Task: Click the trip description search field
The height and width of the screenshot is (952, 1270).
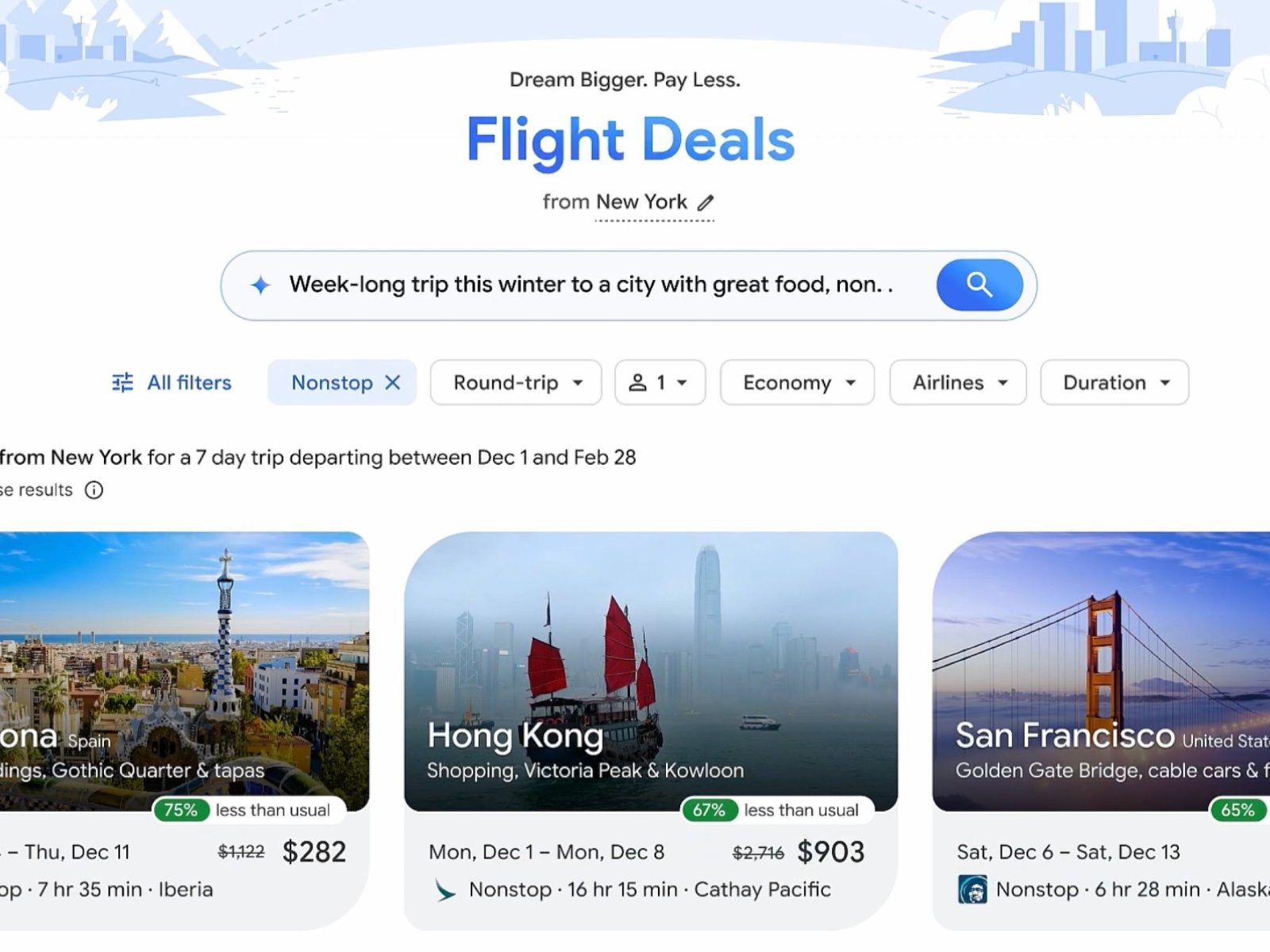Action: coord(591,285)
